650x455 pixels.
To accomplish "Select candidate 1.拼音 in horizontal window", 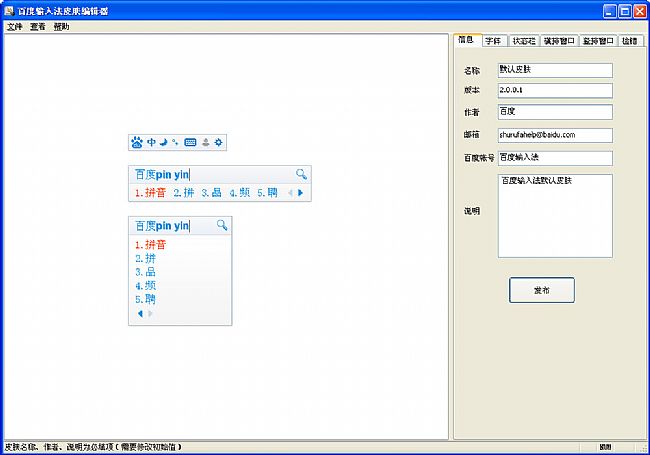I will tap(150, 193).
